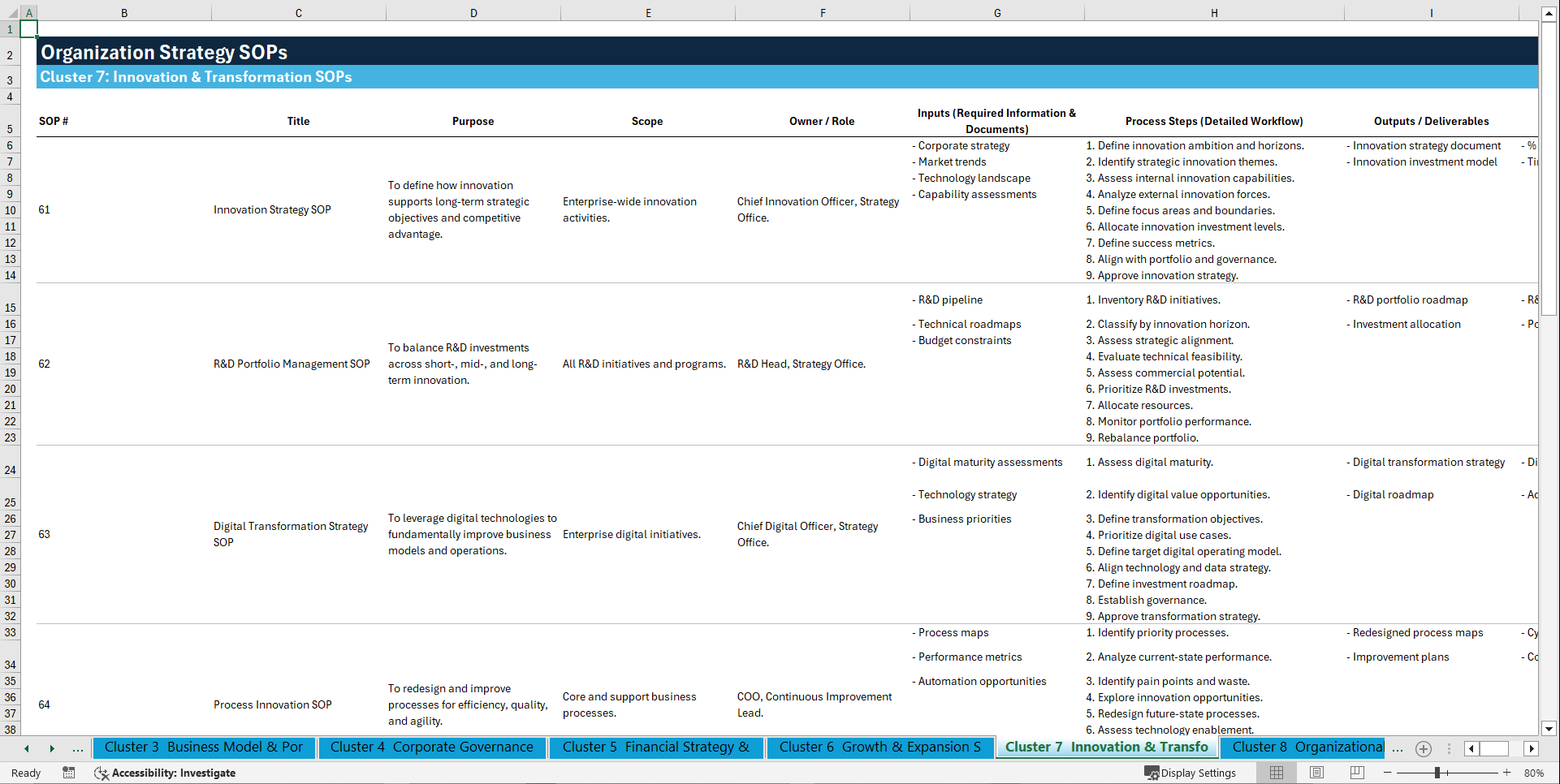Expand the hidden sheet tabs on the right ellipsis

pos(1398,748)
